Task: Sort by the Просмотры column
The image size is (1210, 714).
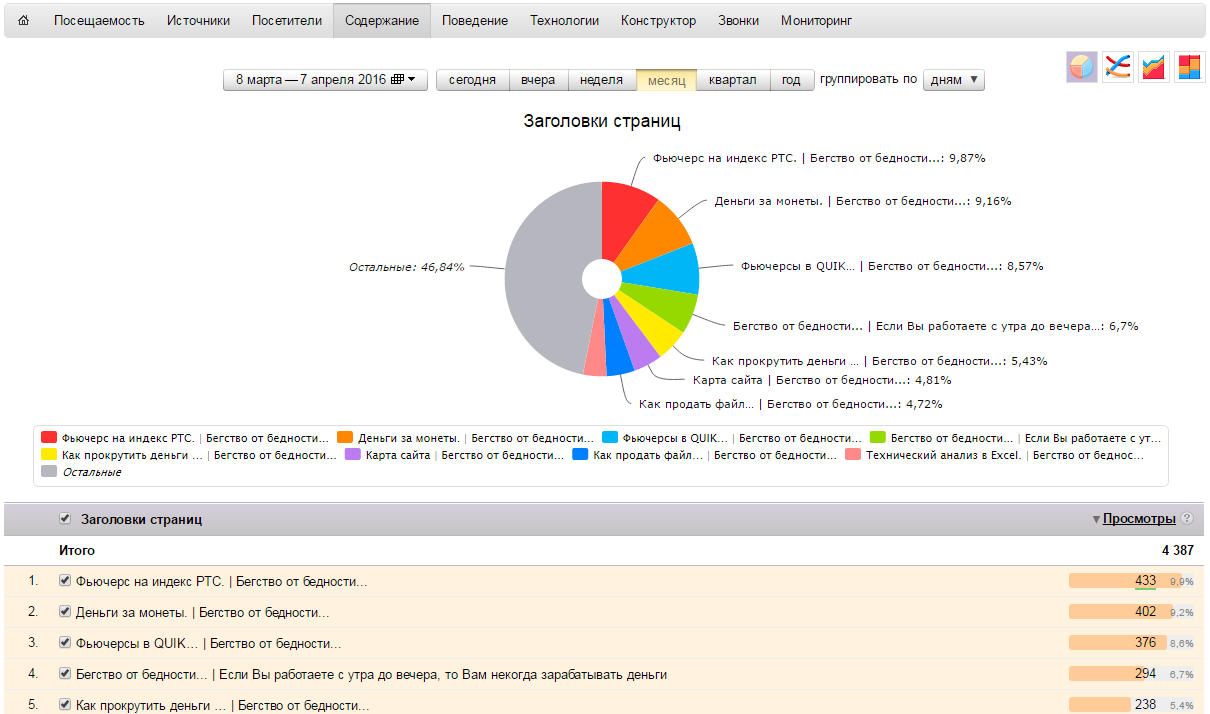Action: [x=1139, y=519]
